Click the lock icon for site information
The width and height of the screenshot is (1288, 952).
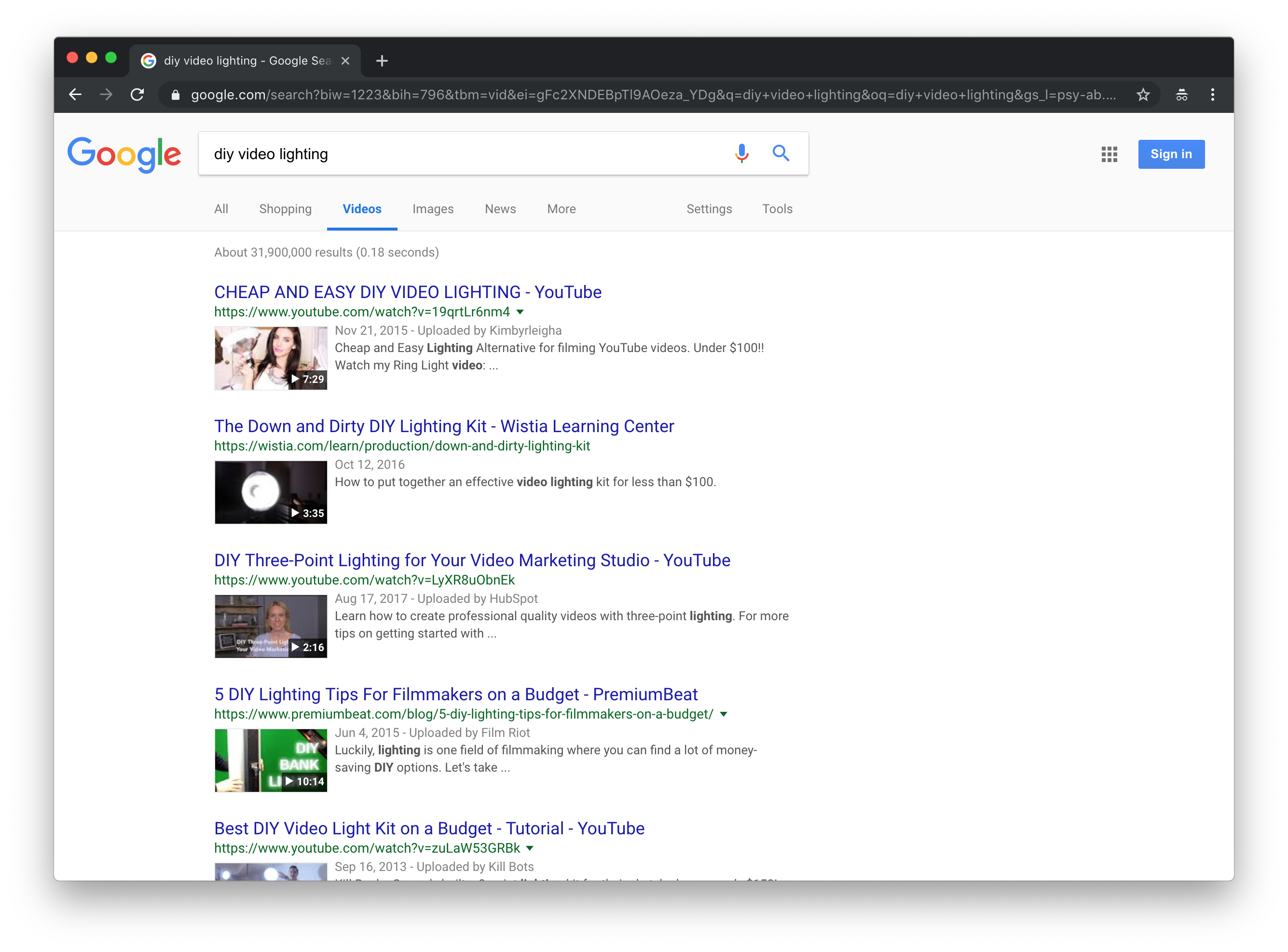pos(175,95)
